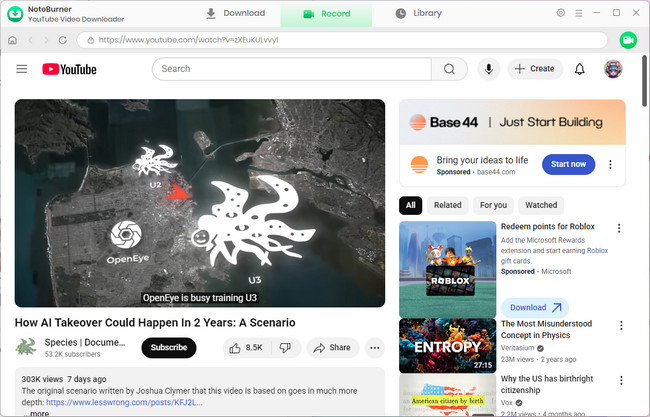Image resolution: width=650 pixels, height=417 pixels.
Task: Open Species Documentaries channel name
Action: [x=85, y=342]
